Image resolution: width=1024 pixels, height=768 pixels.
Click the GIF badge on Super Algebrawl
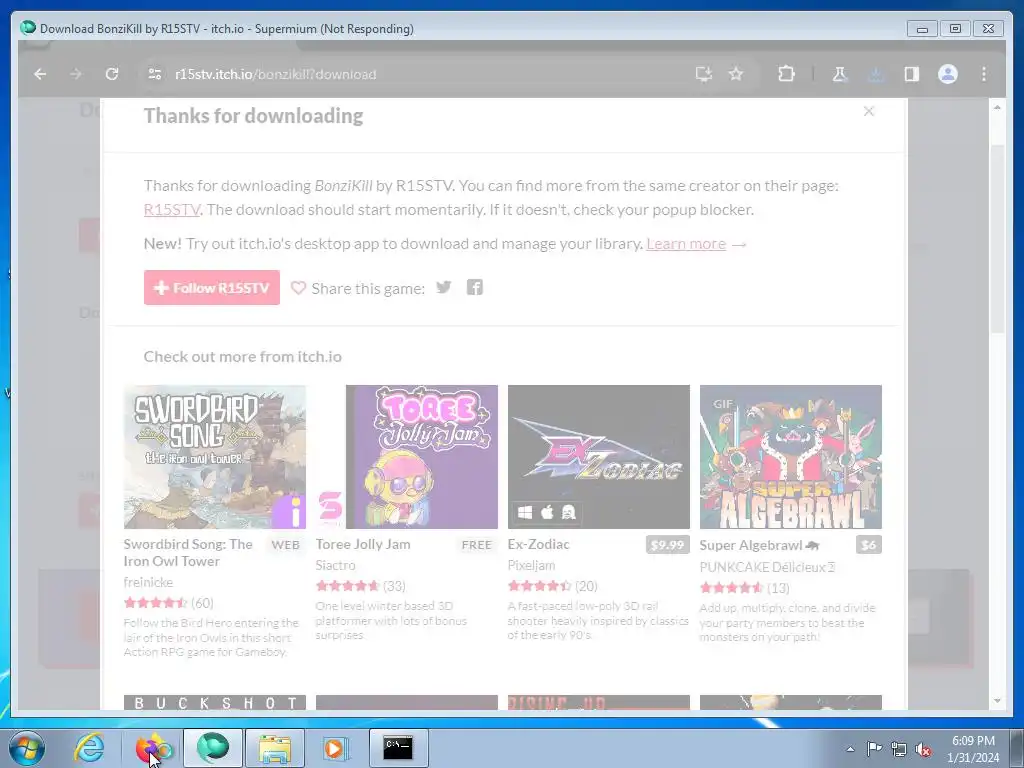coord(723,404)
